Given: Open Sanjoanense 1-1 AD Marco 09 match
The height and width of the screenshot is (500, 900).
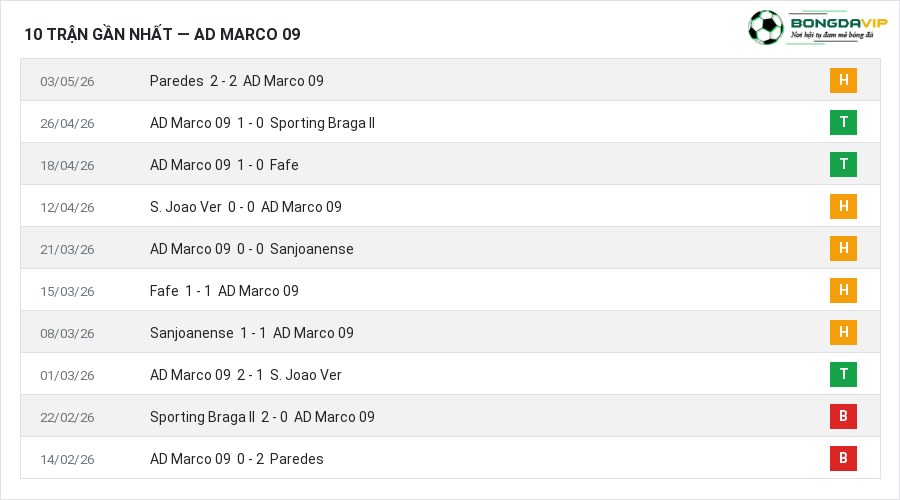Looking at the screenshot, I should click(x=251, y=333).
